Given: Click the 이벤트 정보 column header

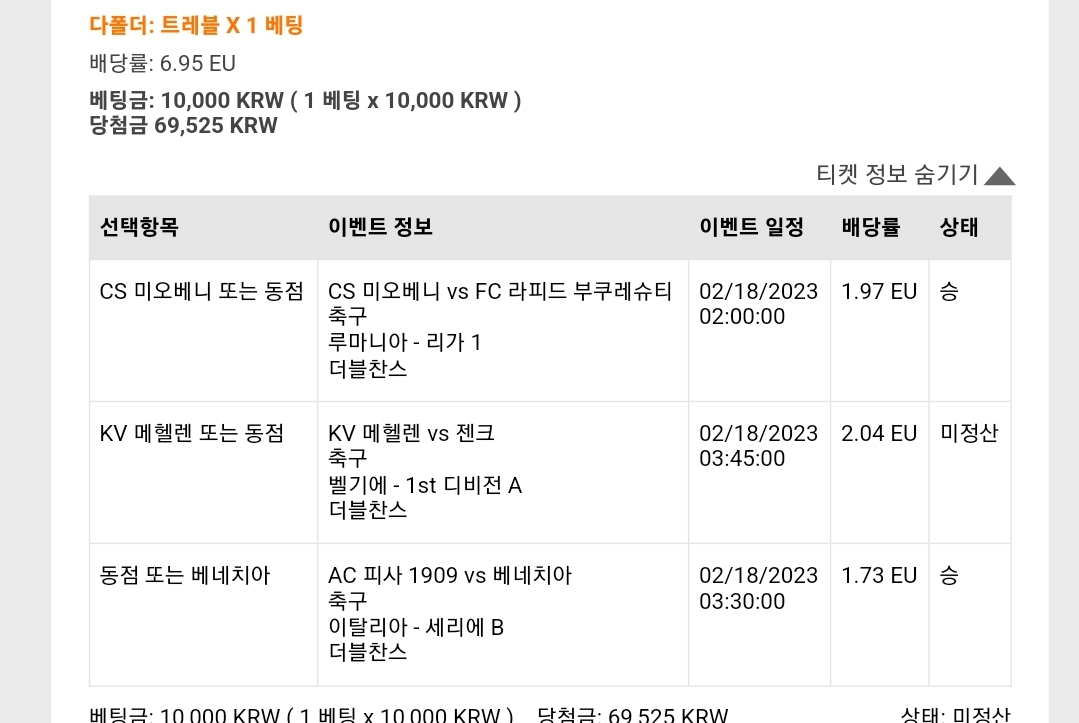Looking at the screenshot, I should click(380, 227).
